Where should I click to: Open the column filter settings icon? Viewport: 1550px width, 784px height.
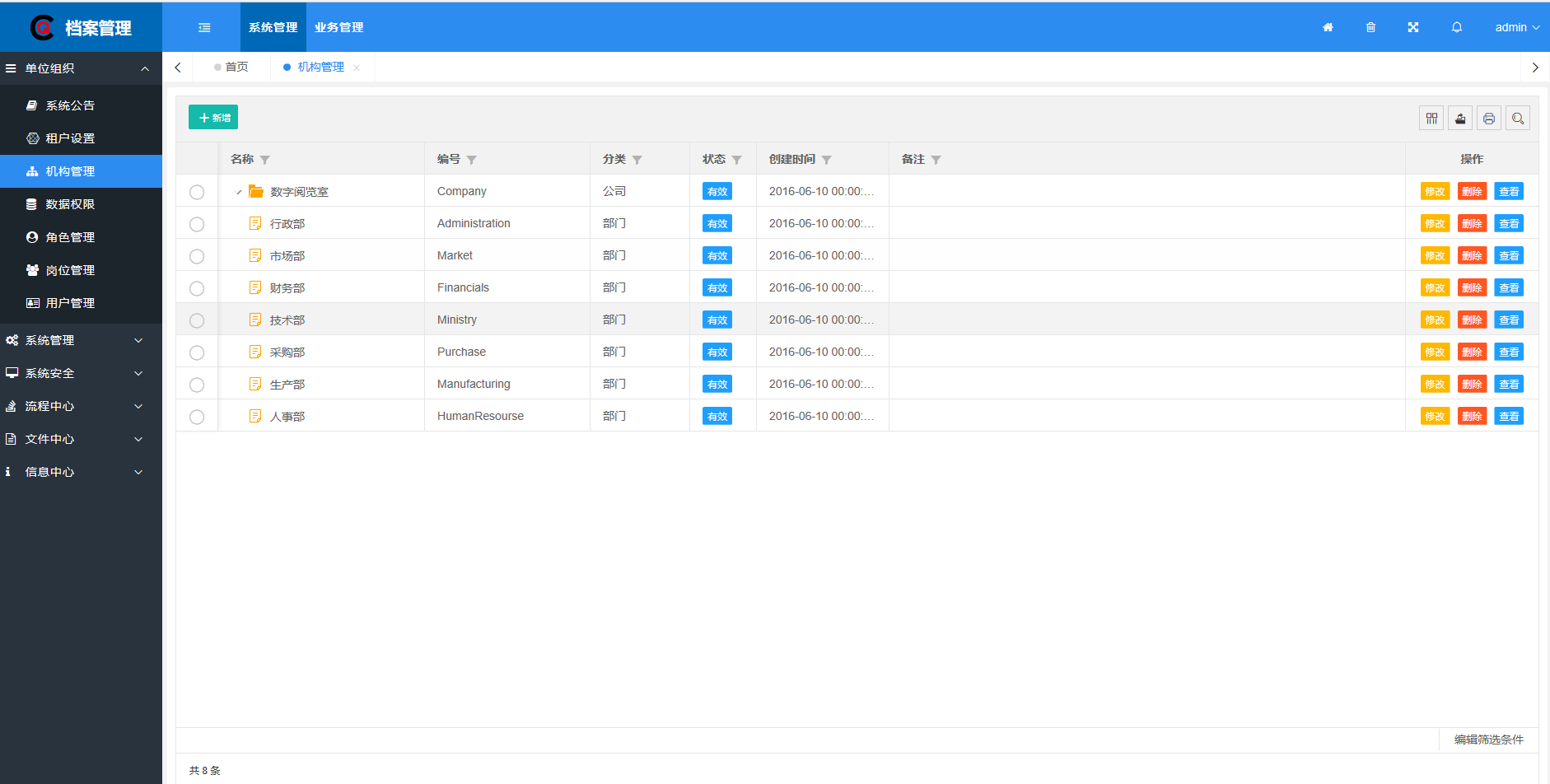[1431, 119]
